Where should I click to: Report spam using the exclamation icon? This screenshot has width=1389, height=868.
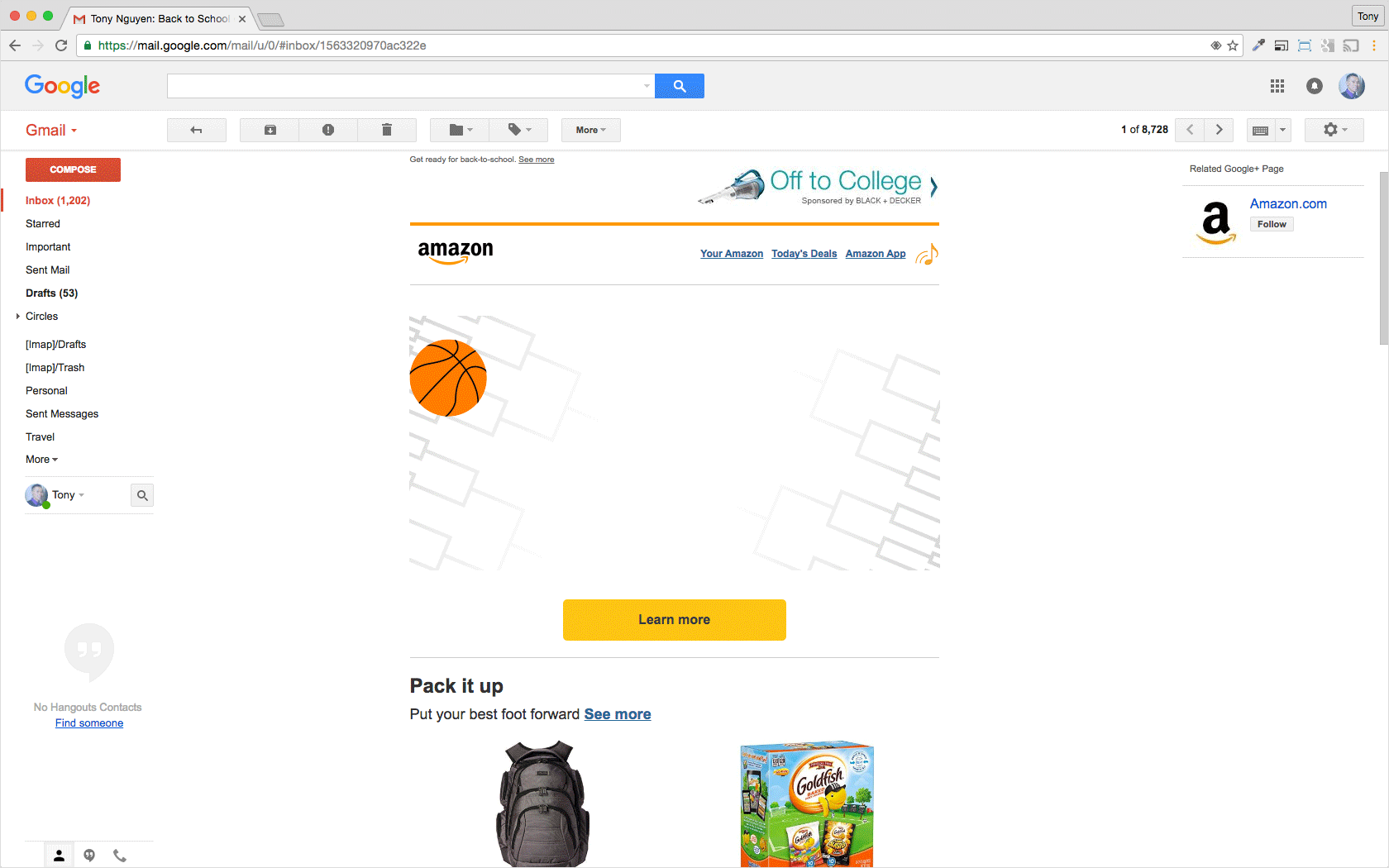pos(328,130)
